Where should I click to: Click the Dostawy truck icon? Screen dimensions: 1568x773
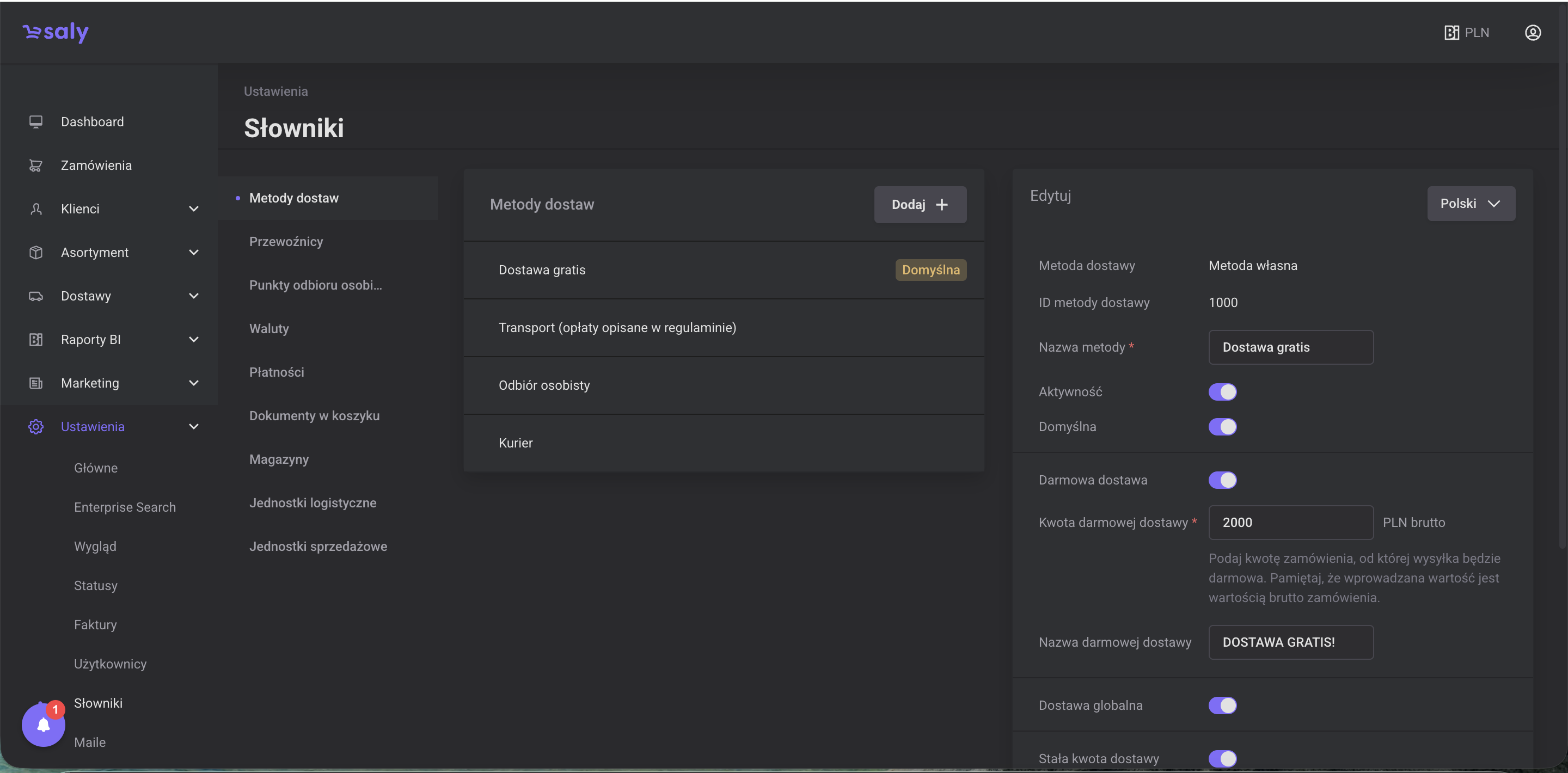pos(36,296)
